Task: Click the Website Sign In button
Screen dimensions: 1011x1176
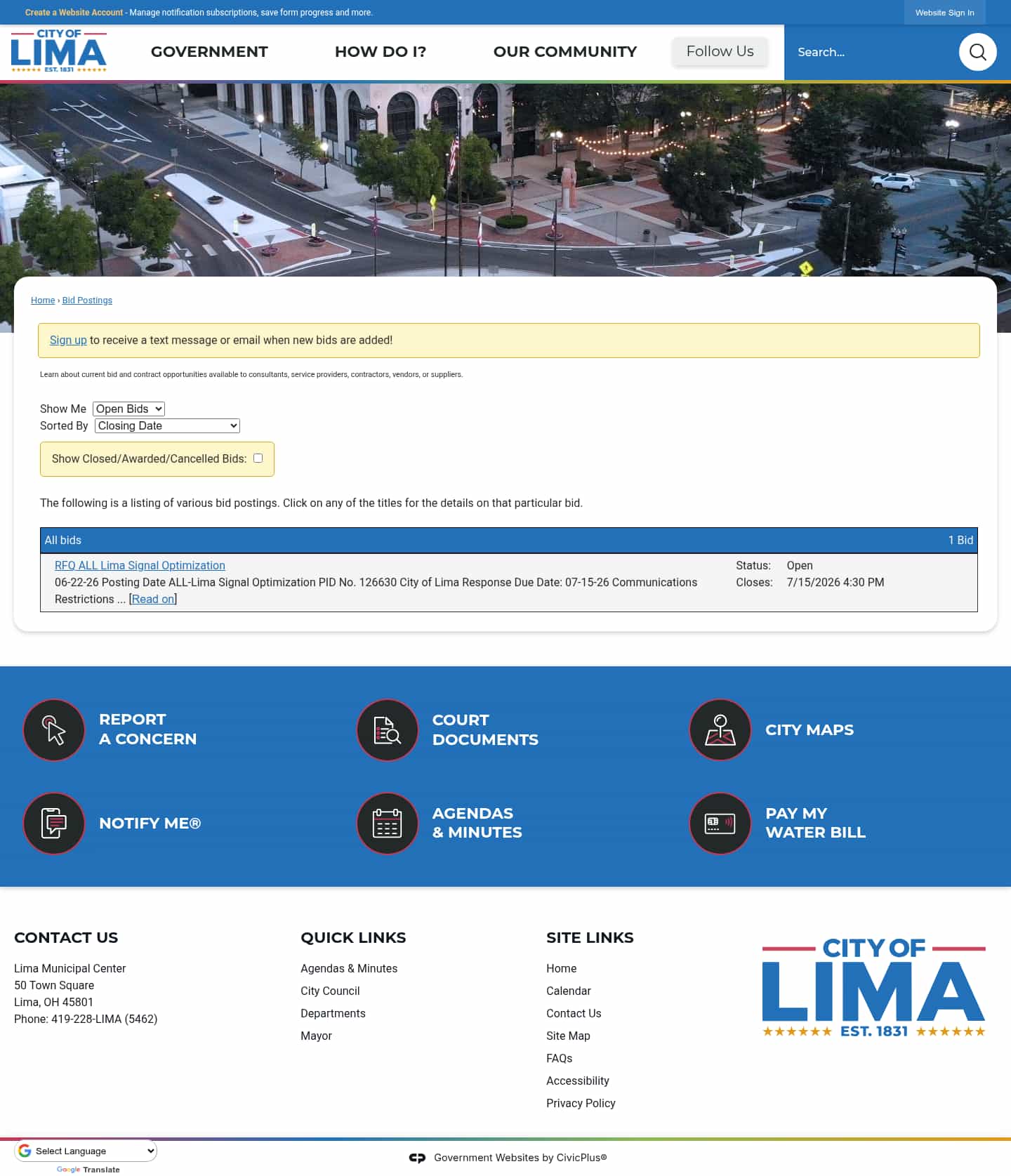Action: click(945, 13)
